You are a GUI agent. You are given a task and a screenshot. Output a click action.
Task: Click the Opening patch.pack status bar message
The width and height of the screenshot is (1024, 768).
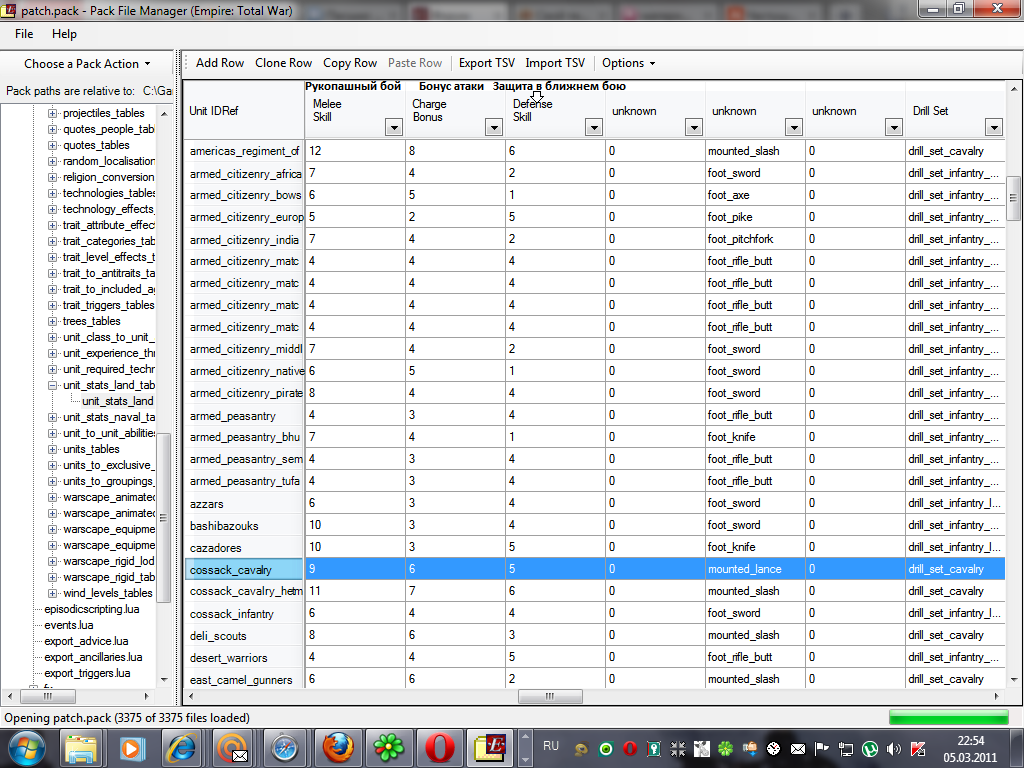(127, 718)
